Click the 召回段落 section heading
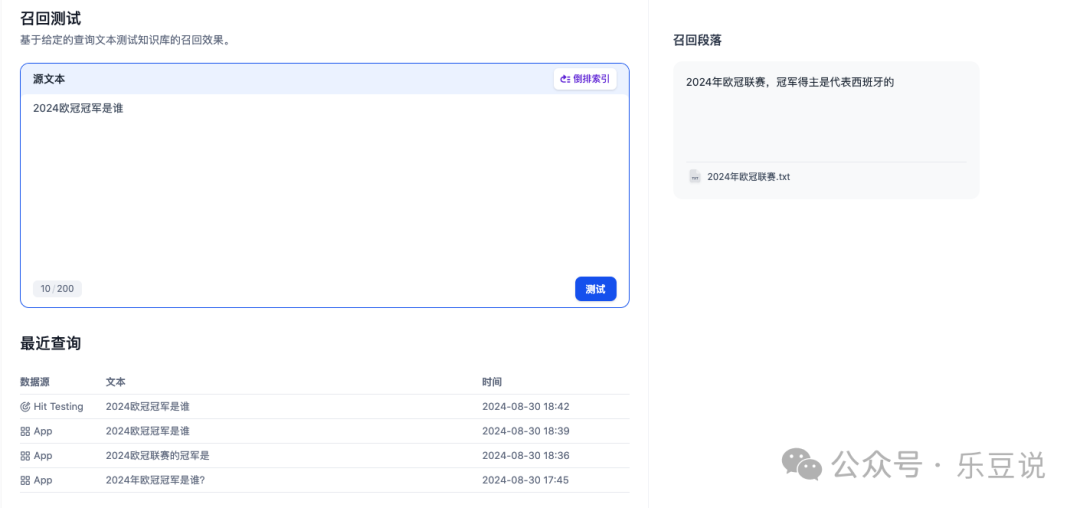This screenshot has height=508, width=1080. [697, 40]
